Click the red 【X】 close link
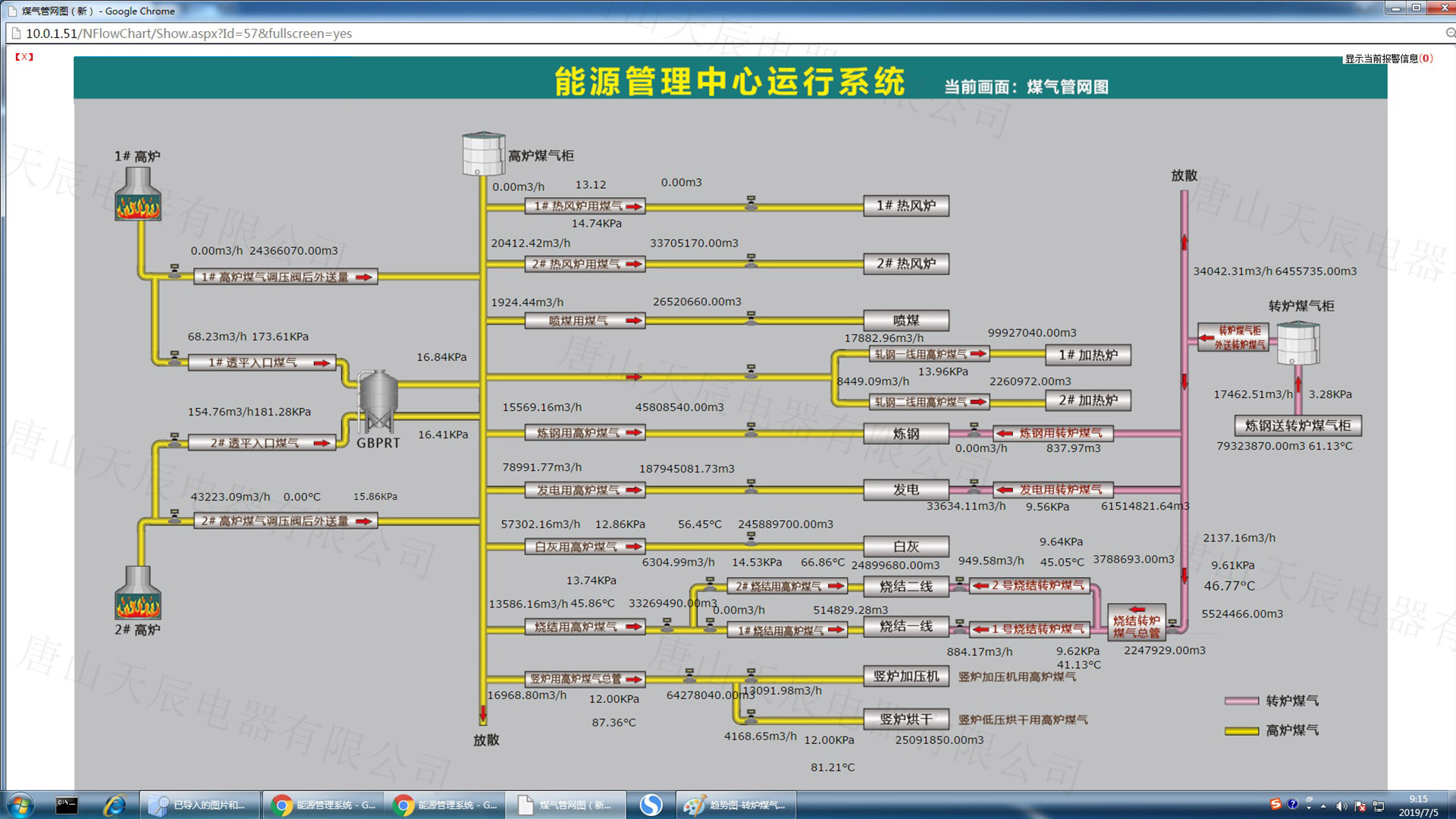The height and width of the screenshot is (819, 1456). point(24,56)
